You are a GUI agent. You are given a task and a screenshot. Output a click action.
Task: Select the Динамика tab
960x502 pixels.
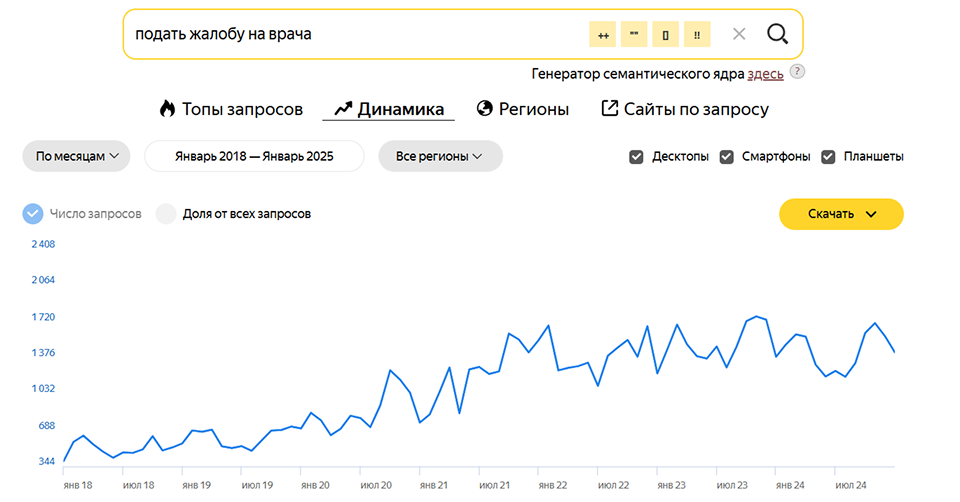(x=388, y=109)
